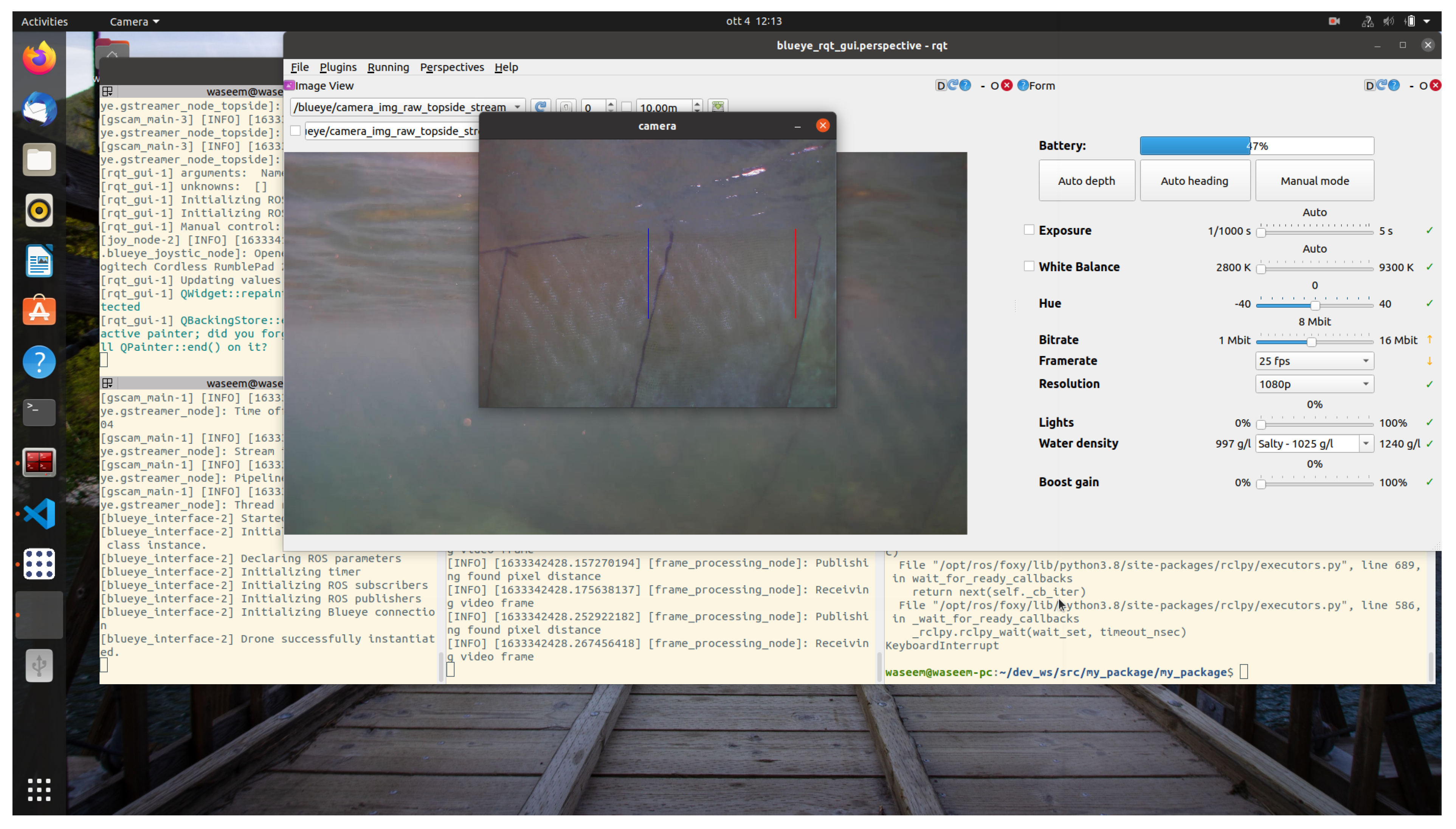This screenshot has height=829, width=1456.
Task: Open the Perspectives menu
Action: coord(451,67)
